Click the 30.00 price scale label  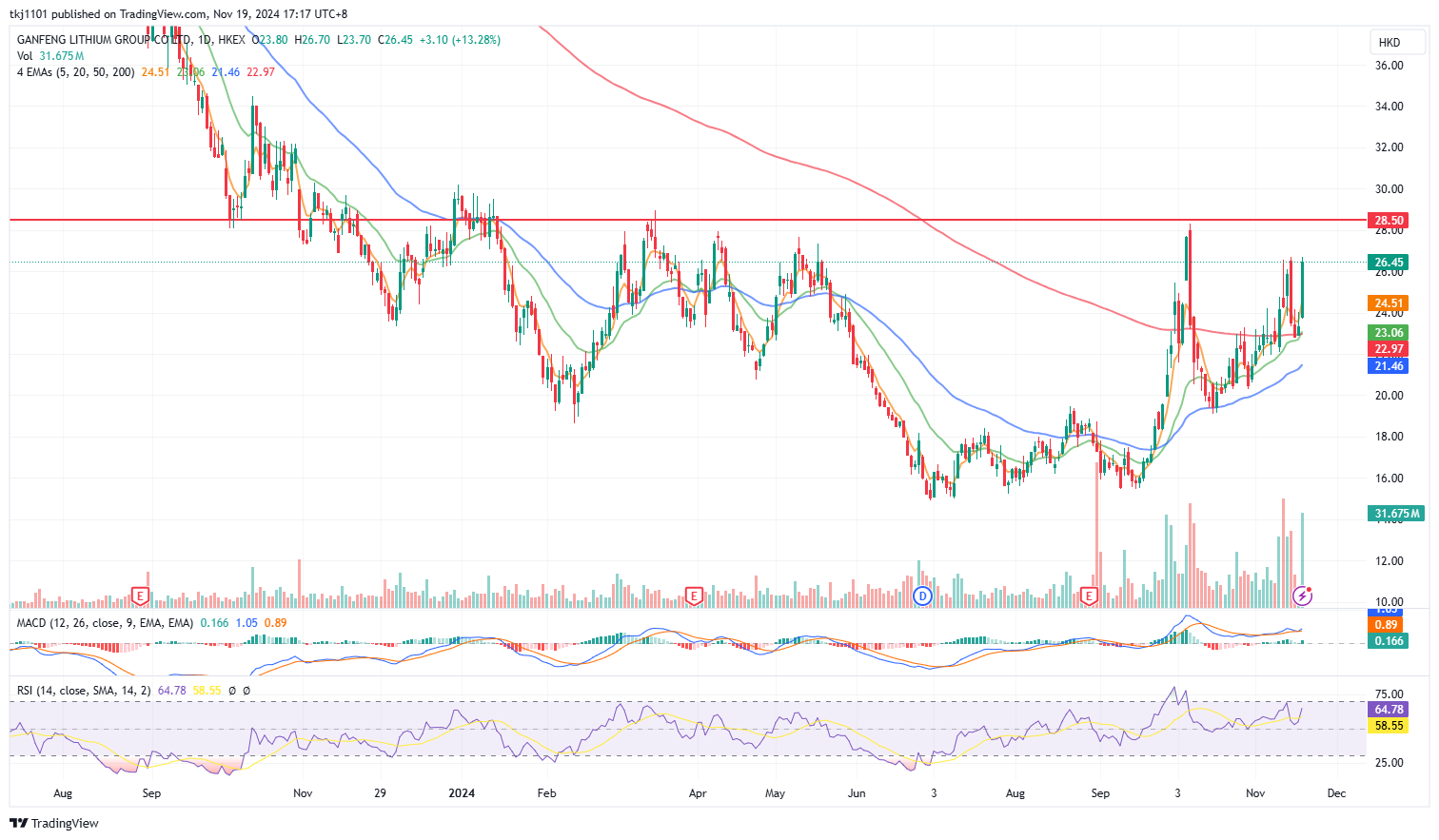point(1390,189)
